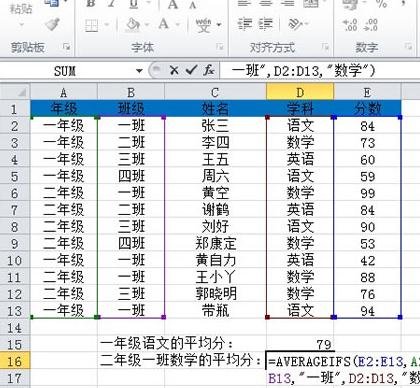
Task: Click the Shrink Font small A icon
Action: 193,5
